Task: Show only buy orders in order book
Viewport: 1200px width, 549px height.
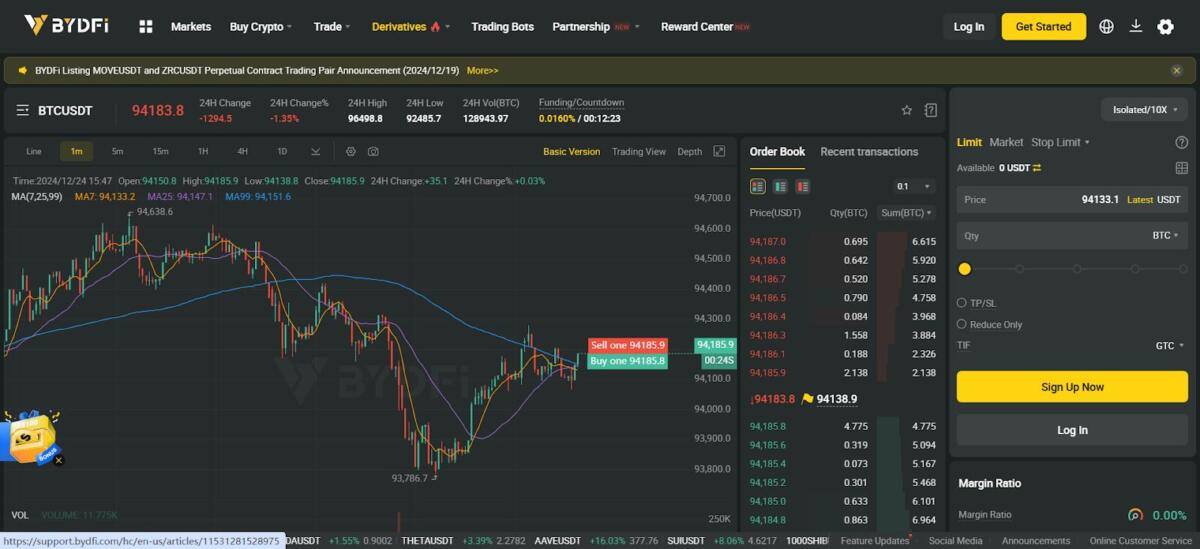Action: tap(780, 187)
